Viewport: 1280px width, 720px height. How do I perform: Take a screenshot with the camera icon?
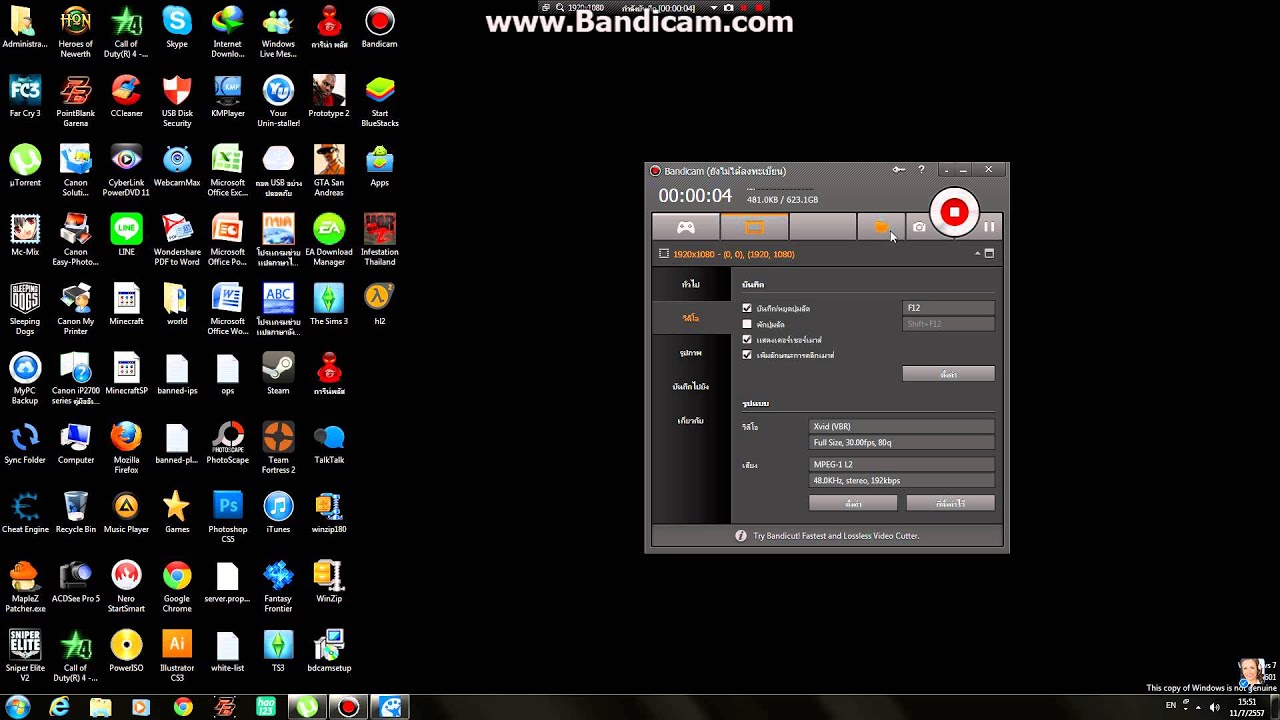coord(919,227)
